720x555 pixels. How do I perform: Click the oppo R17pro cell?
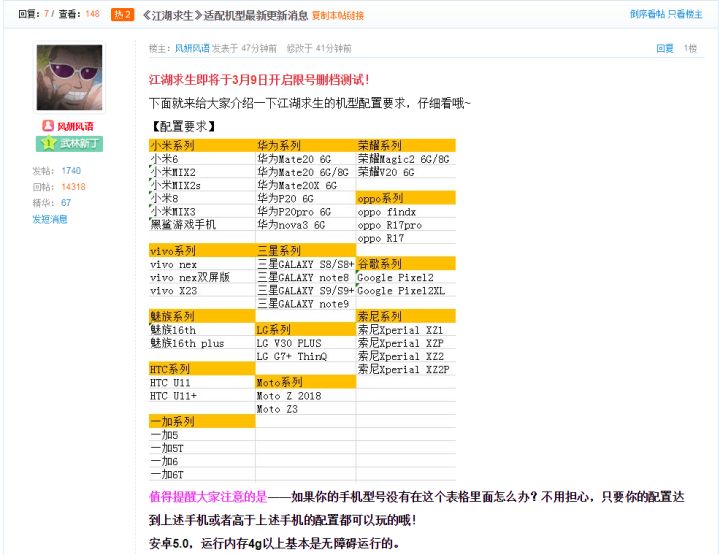(406, 225)
